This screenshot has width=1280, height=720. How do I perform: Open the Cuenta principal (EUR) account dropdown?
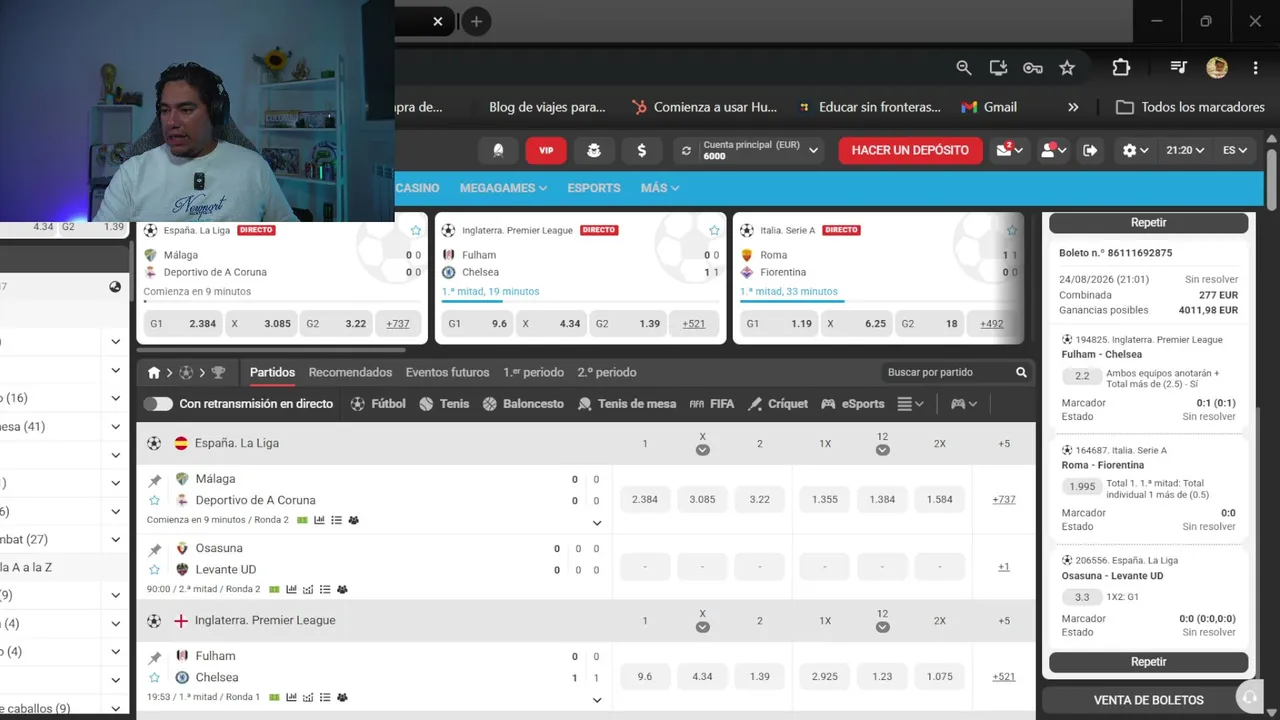point(760,150)
